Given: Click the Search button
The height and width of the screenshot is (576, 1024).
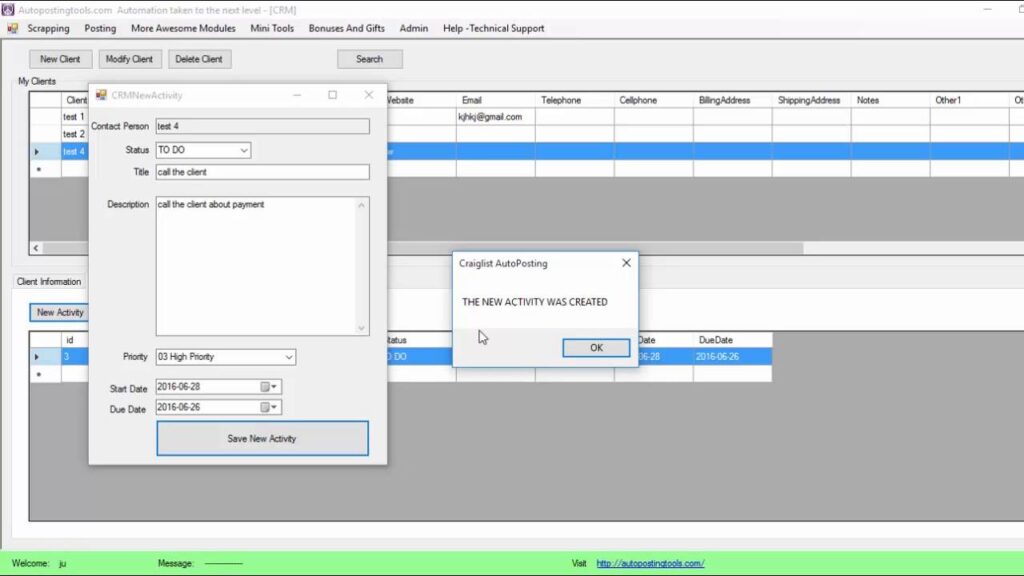Looking at the screenshot, I should 370,59.
